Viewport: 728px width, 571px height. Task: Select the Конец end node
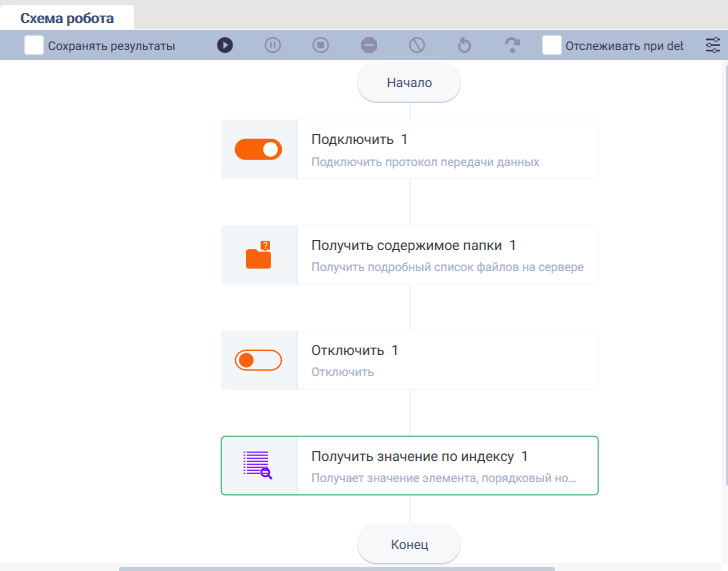point(409,544)
